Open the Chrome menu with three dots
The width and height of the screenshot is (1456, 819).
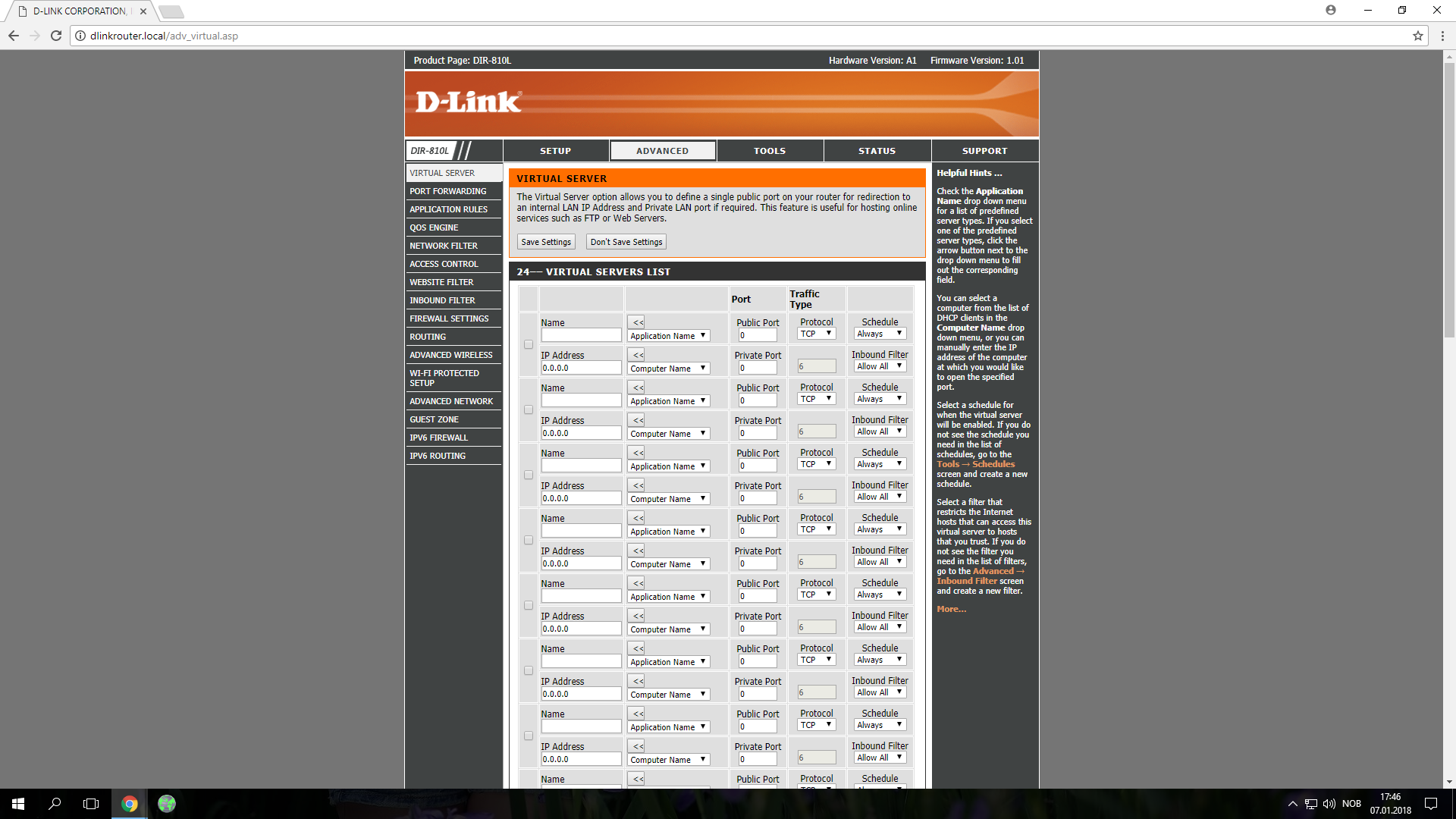(1442, 36)
